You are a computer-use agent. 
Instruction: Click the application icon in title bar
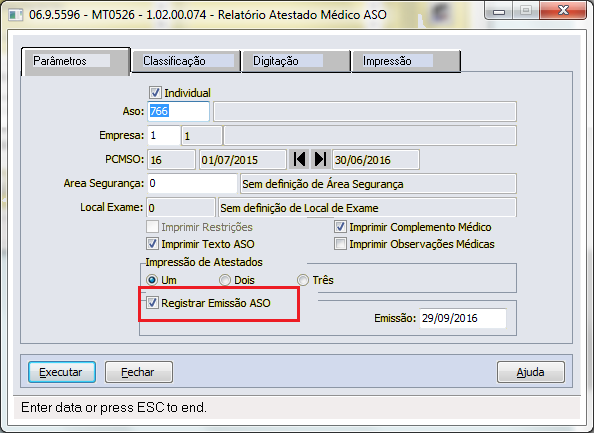tap(16, 15)
